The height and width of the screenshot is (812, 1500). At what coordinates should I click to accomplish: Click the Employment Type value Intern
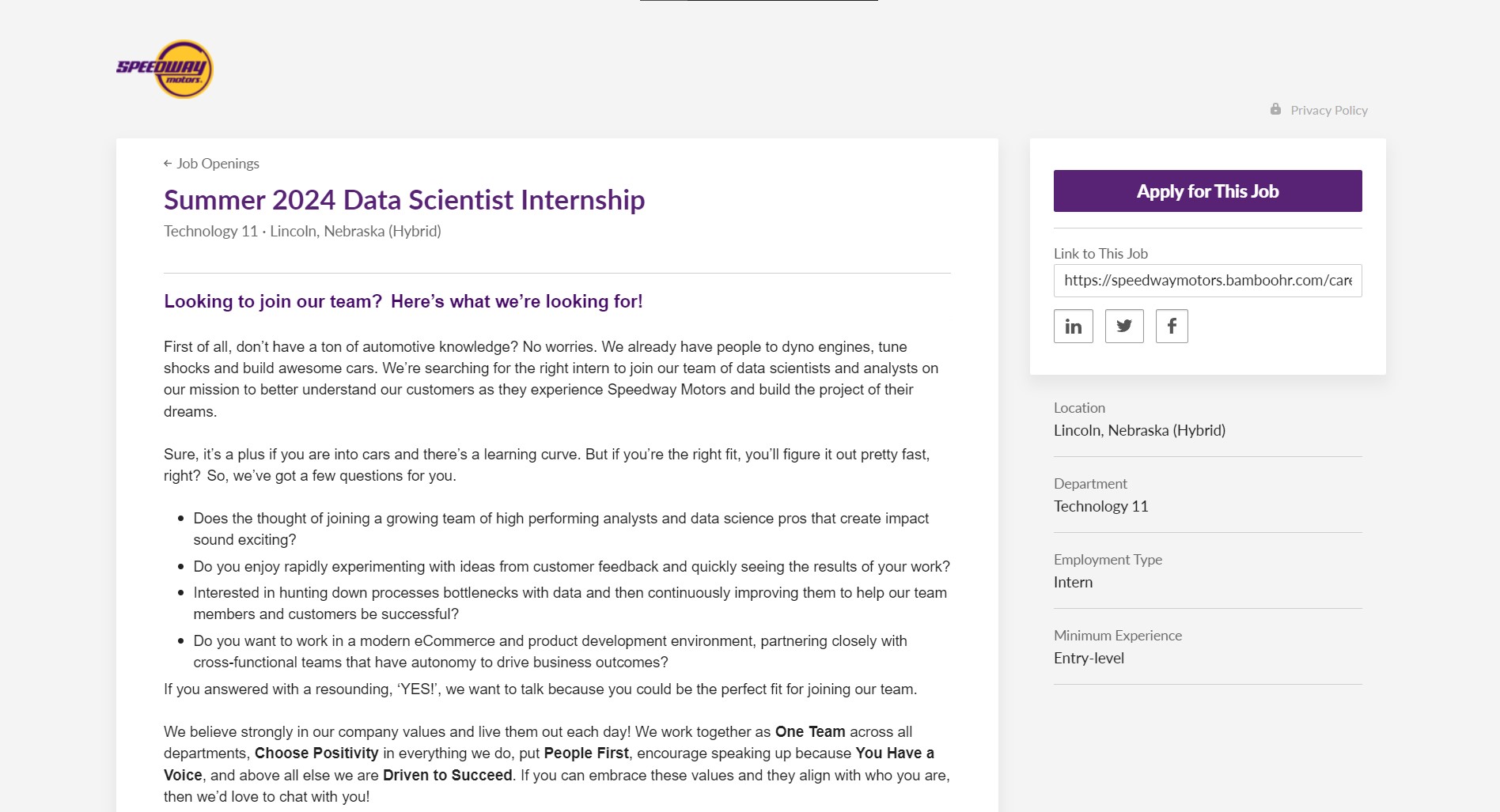1073,583
